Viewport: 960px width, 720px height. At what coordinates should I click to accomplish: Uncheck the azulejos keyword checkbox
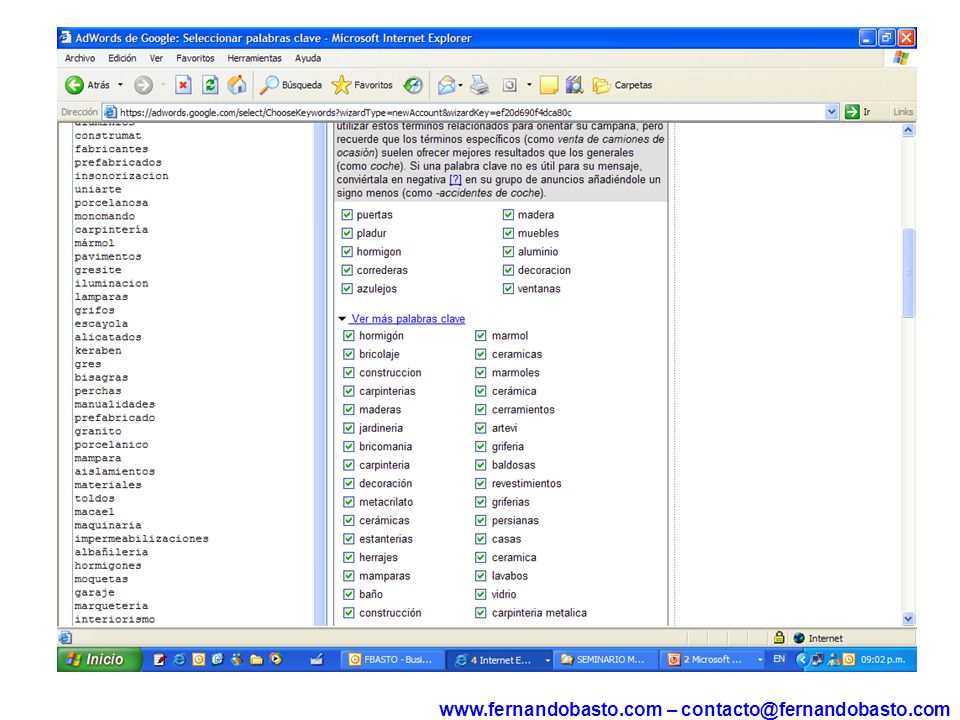coord(347,288)
